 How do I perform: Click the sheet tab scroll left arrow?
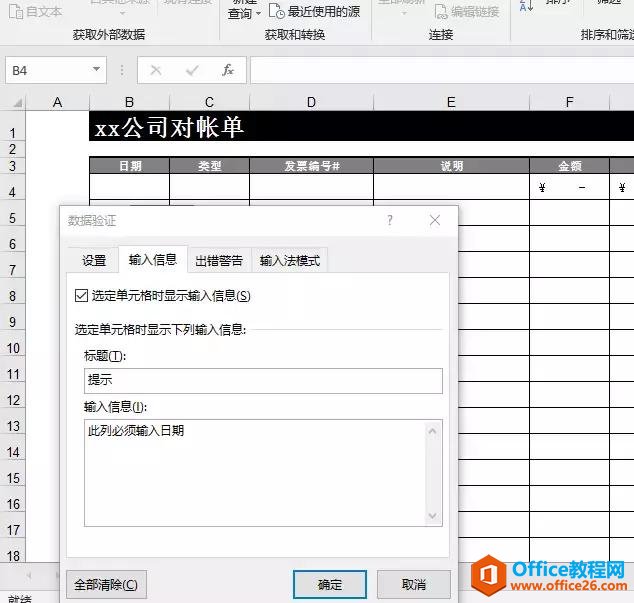(x=29, y=575)
